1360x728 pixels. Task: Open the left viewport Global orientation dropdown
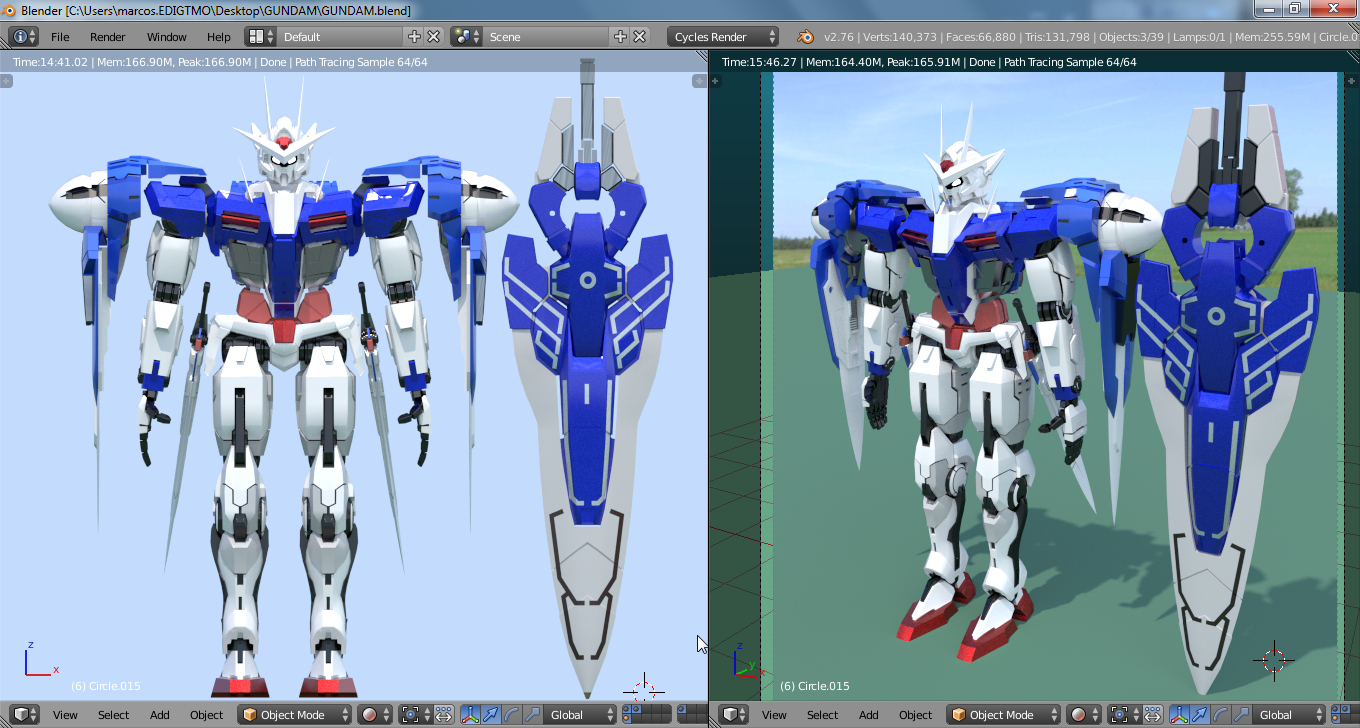click(579, 715)
